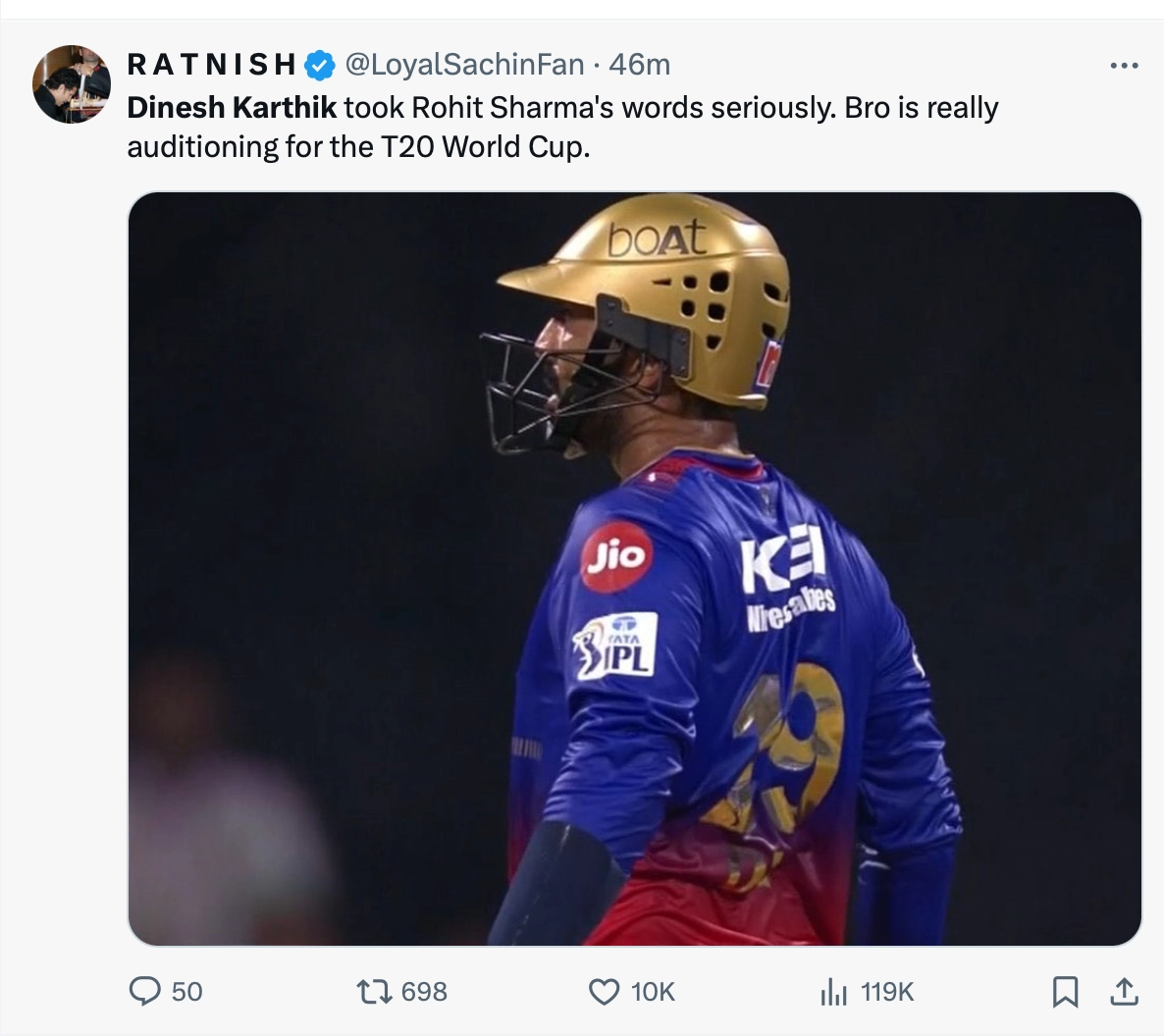Click the 698 reposts count
This screenshot has width=1164, height=1036.
click(424, 992)
